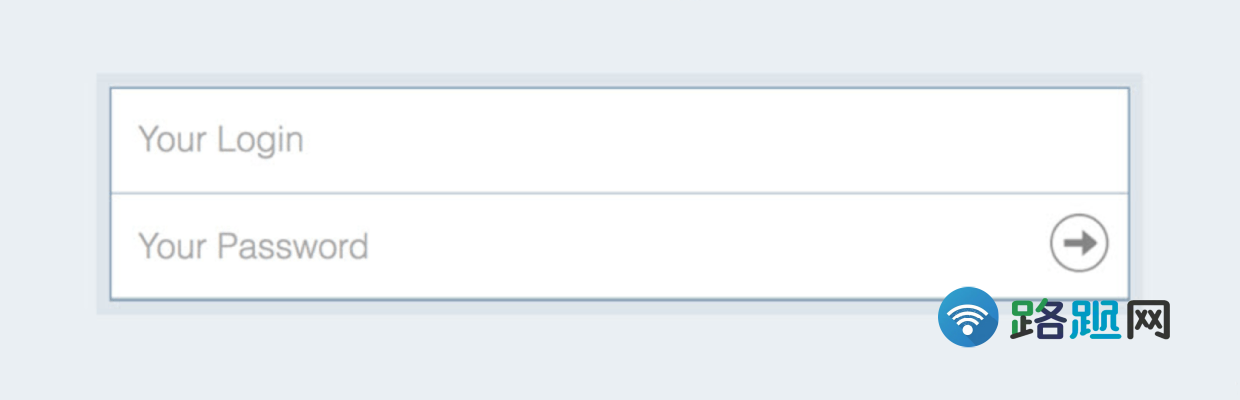
Task: Click the blue Wi-Fi logo icon
Action: (x=967, y=317)
